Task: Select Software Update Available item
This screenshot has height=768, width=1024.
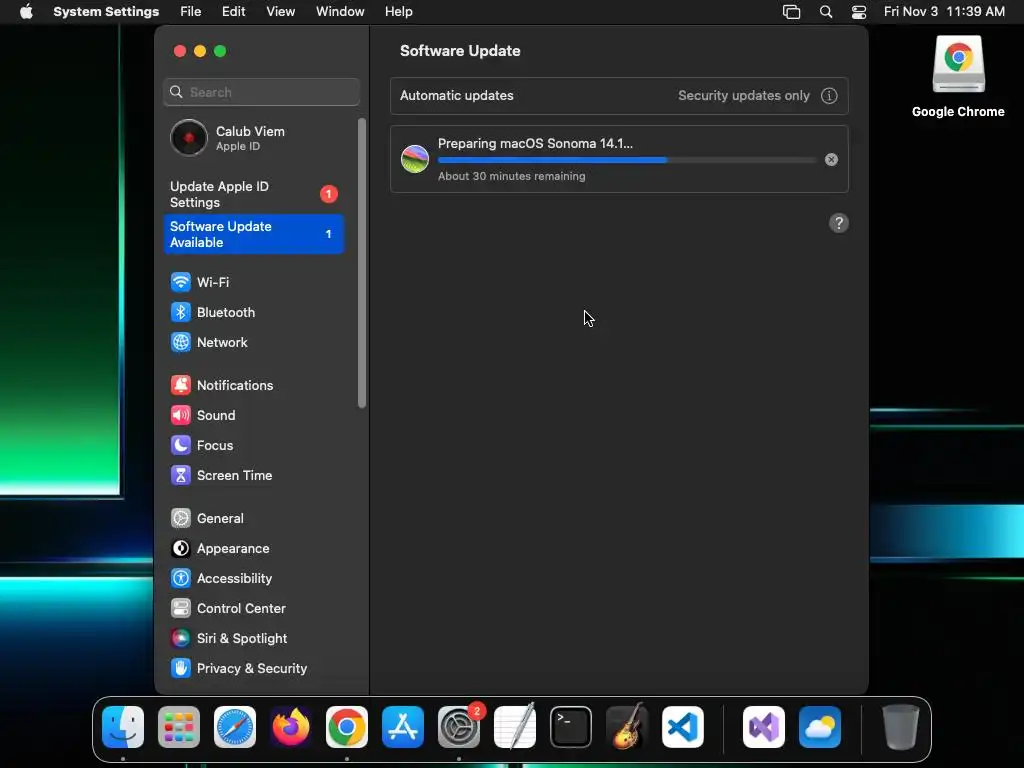Action: click(x=253, y=234)
